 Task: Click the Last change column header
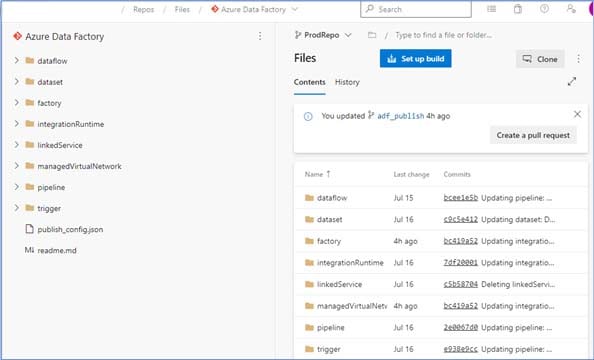(x=411, y=174)
